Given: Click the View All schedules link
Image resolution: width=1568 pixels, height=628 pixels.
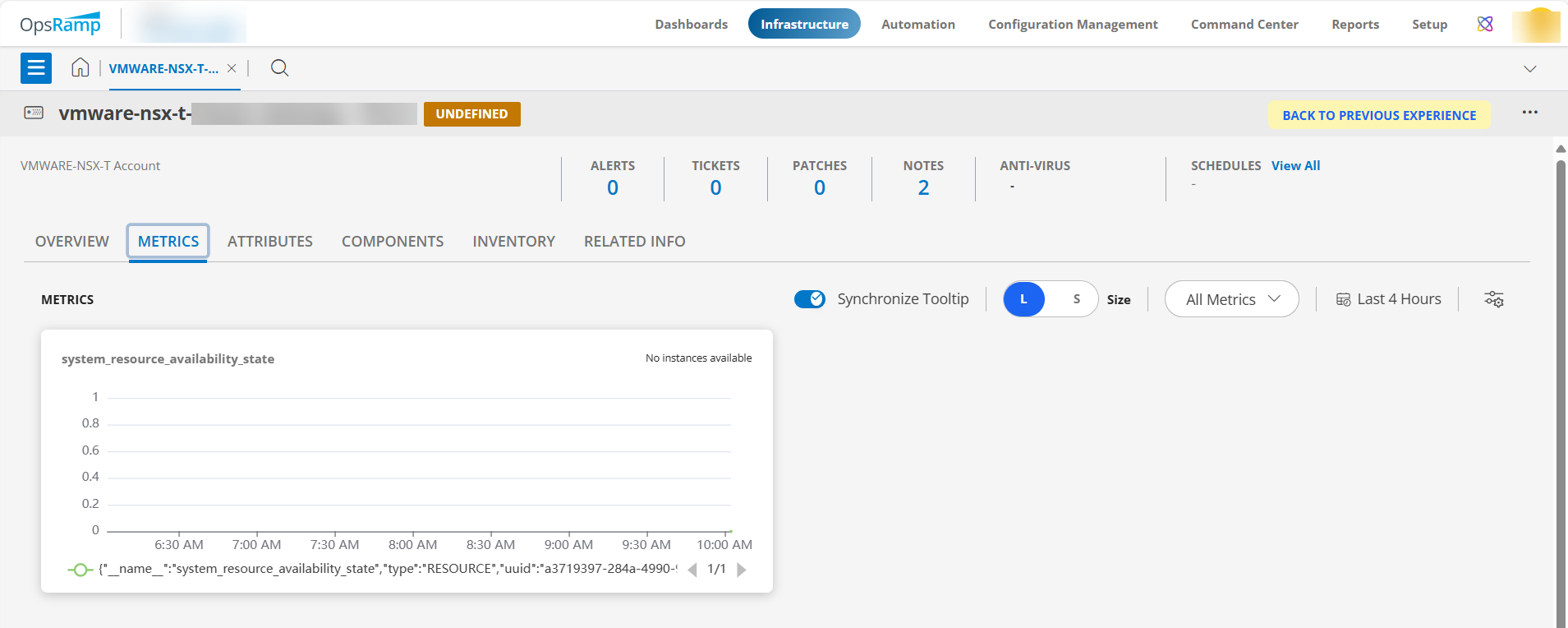Looking at the screenshot, I should click(x=1295, y=166).
